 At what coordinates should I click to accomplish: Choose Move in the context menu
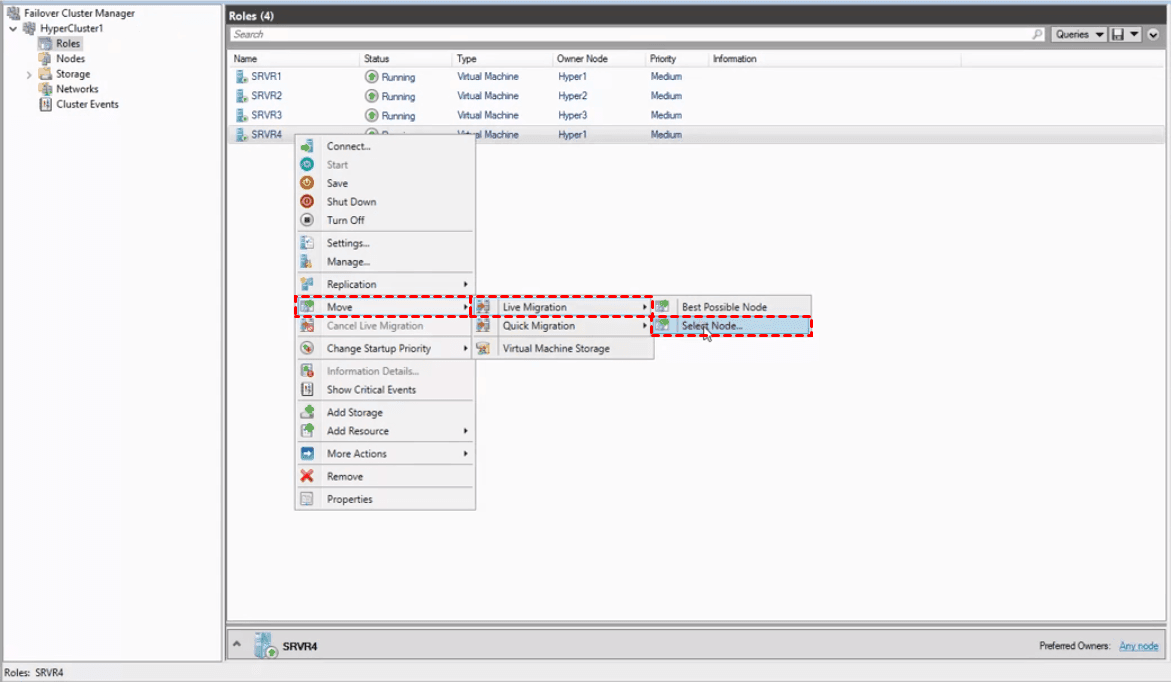point(385,307)
